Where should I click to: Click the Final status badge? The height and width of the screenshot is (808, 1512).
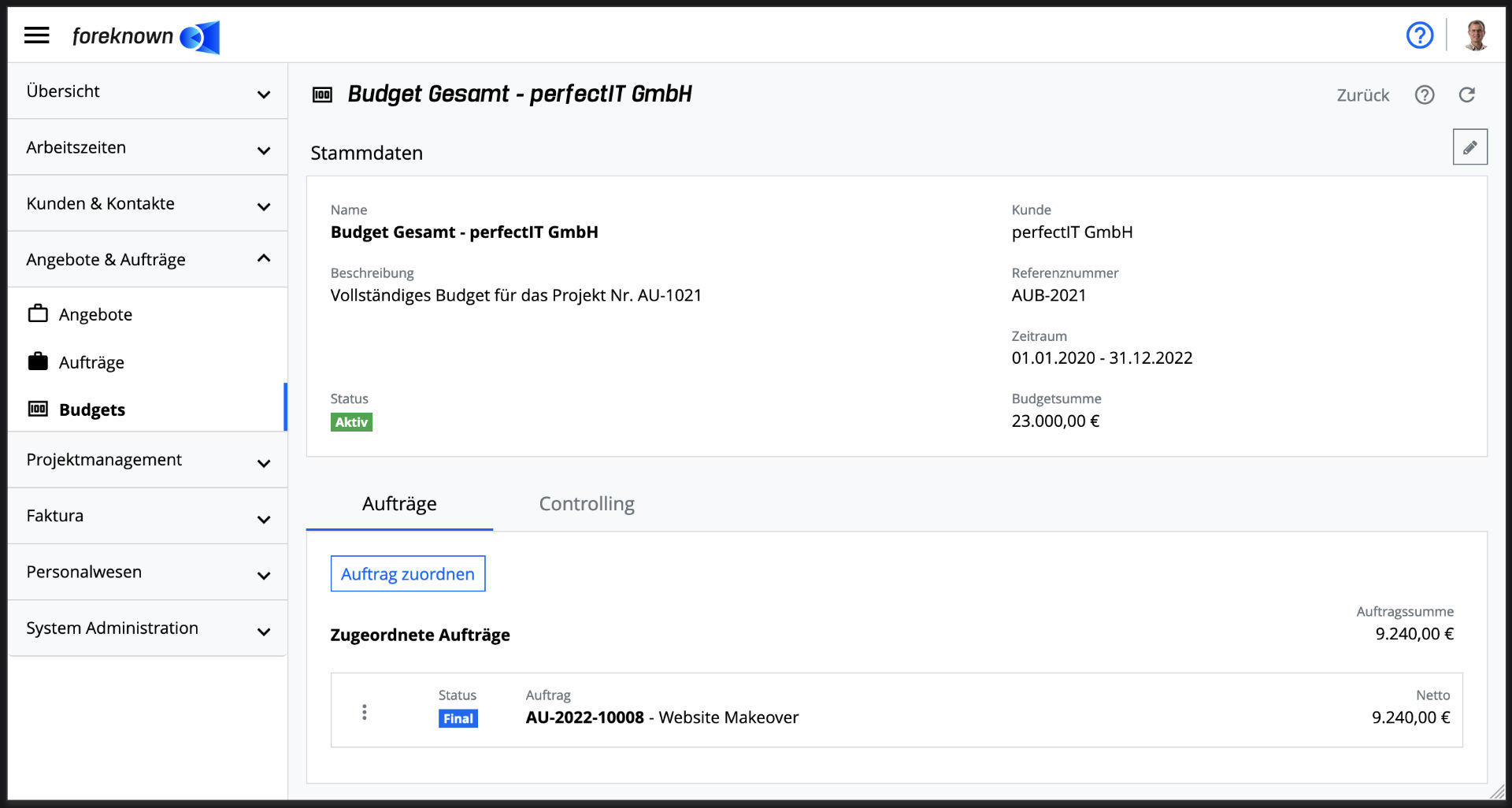coord(458,718)
